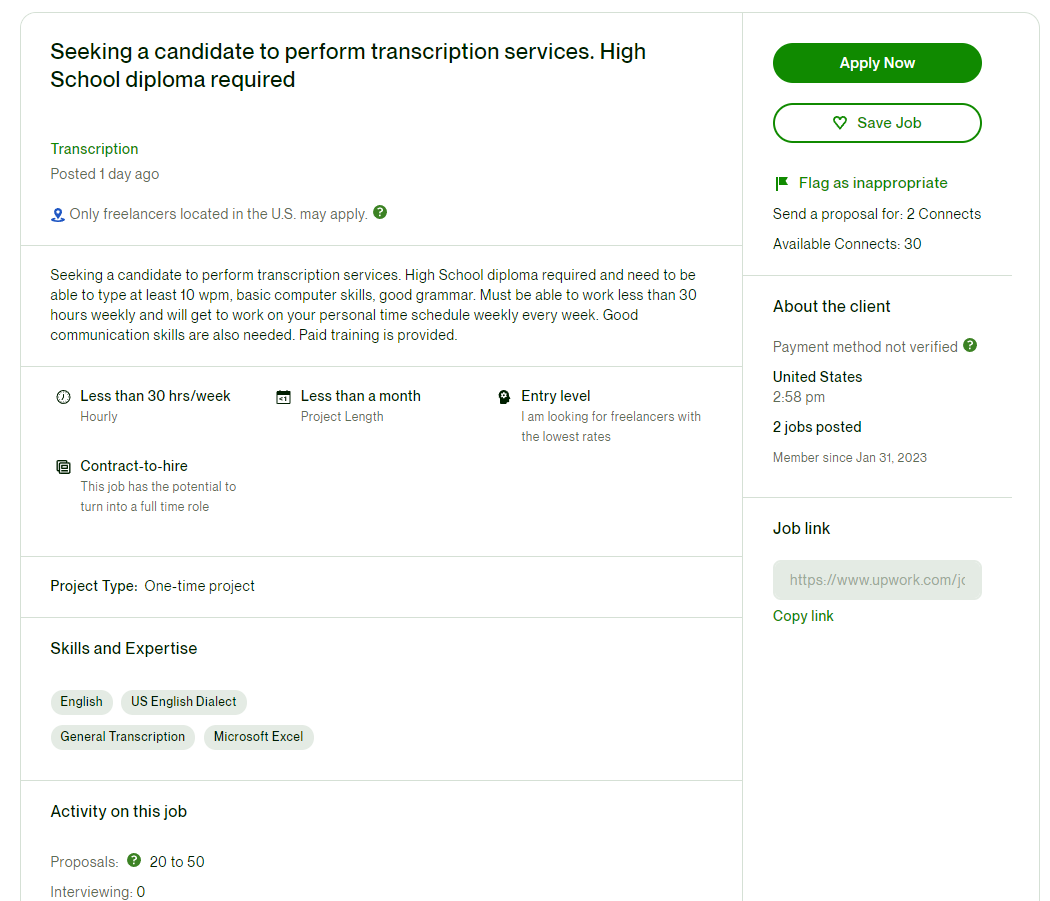
Task: Save this job with Save Job button
Action: 877,123
